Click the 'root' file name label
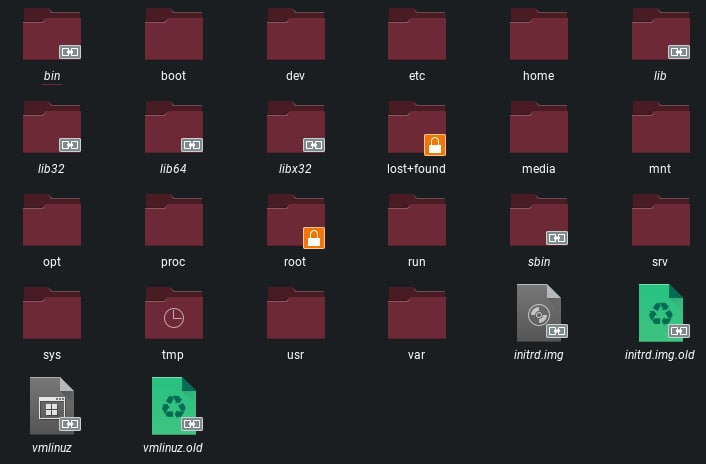 [x=295, y=262]
